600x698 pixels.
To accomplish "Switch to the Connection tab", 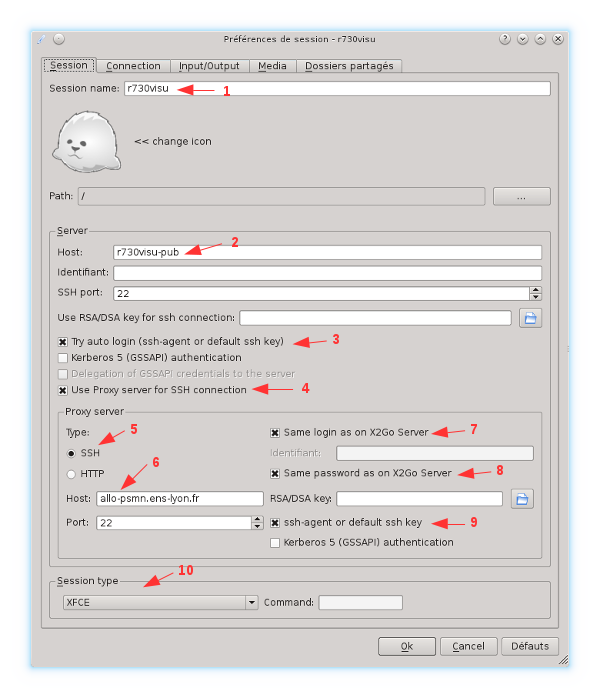I will pyautogui.click(x=133, y=66).
